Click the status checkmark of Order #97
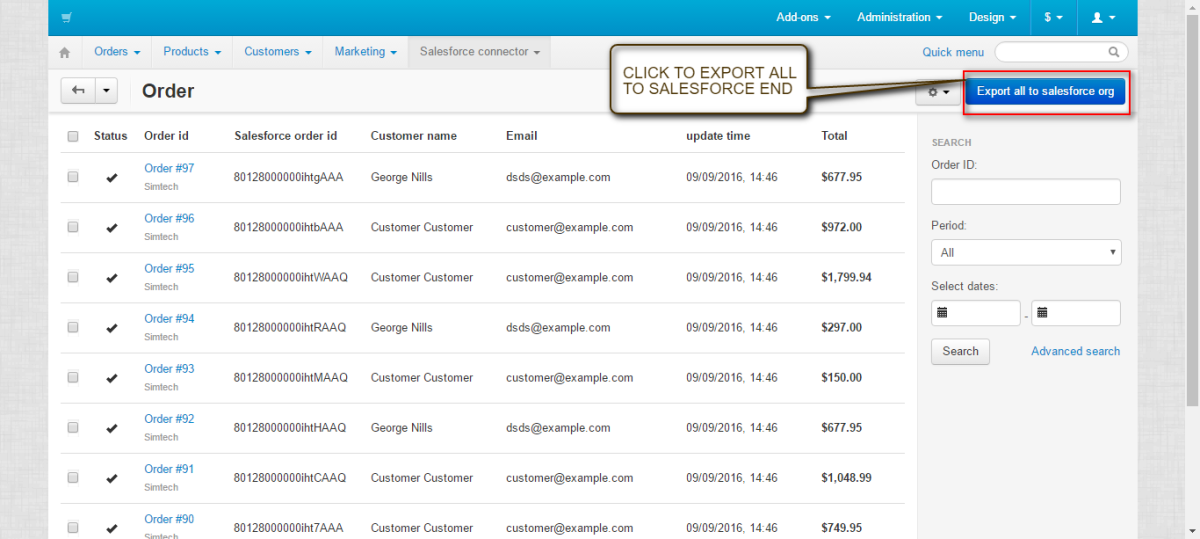Image resolution: width=1200 pixels, height=539 pixels. click(111, 178)
